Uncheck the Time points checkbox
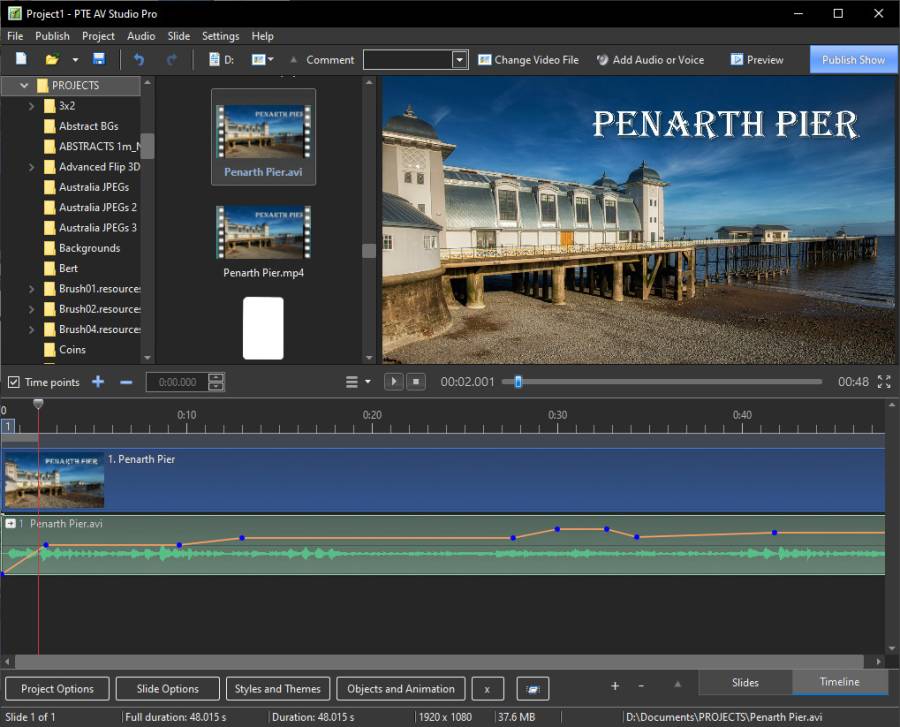Viewport: 900px width, 727px height. click(13, 382)
